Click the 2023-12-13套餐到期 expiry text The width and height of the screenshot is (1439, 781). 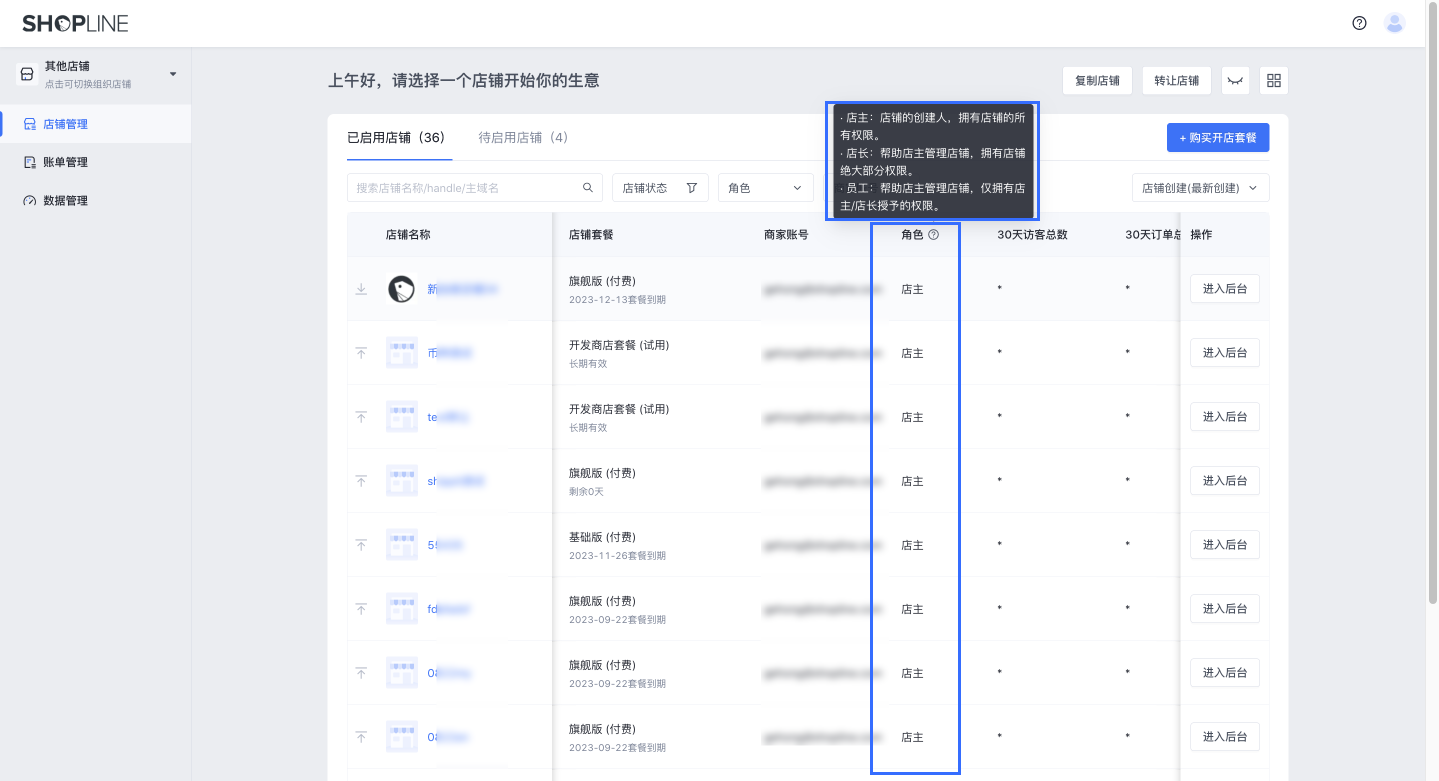(617, 300)
